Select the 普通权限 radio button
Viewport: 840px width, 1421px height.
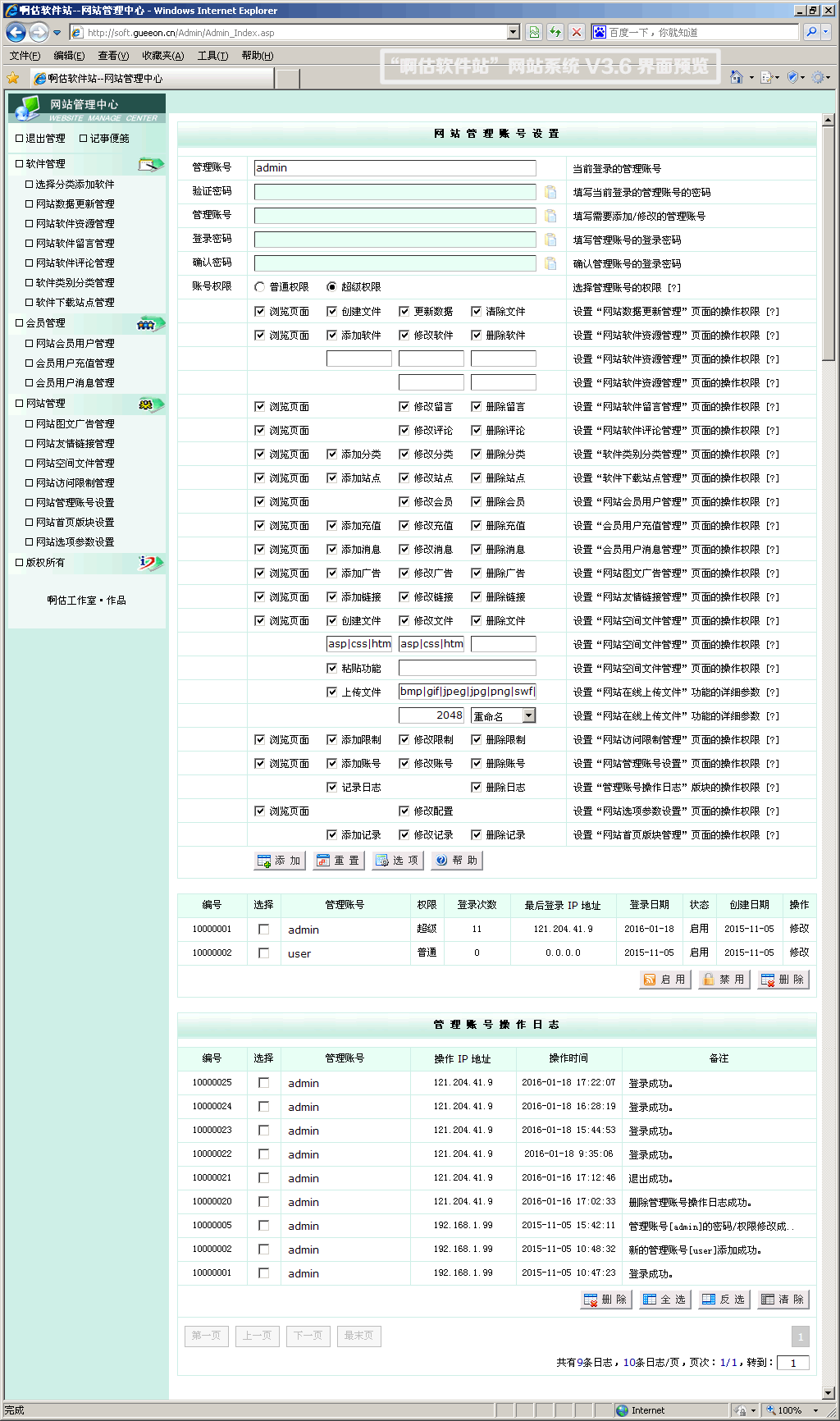pyautogui.click(x=260, y=287)
